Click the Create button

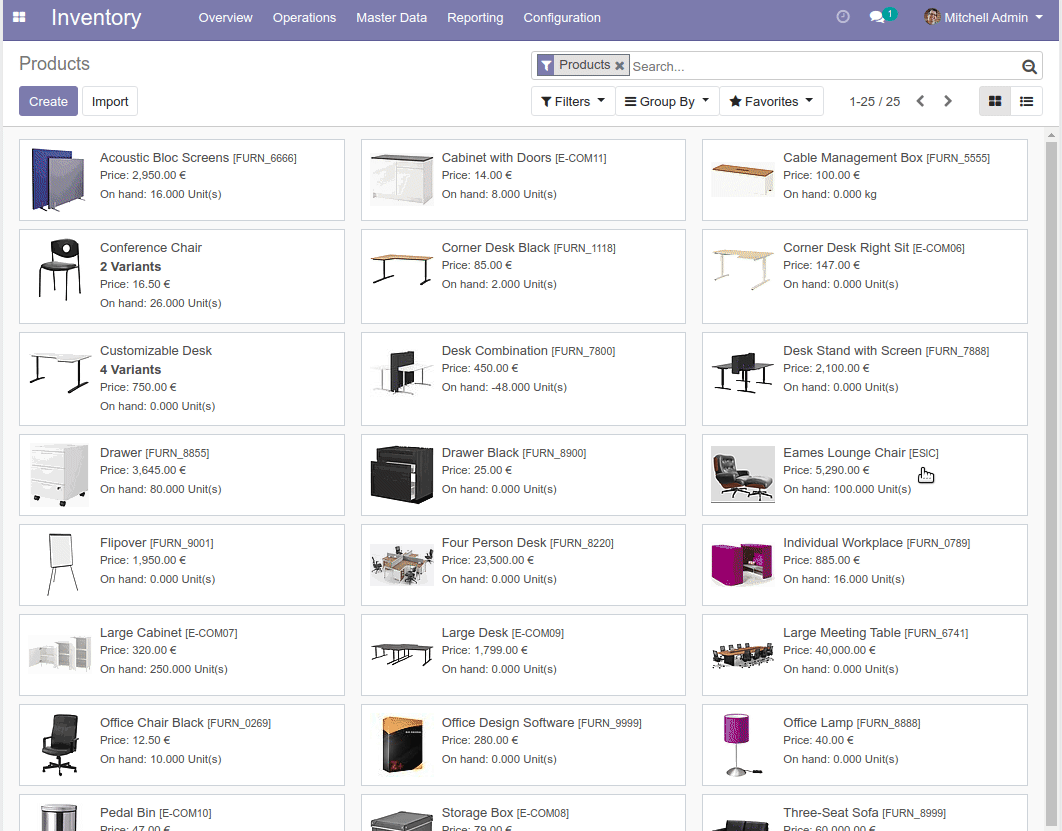point(48,101)
